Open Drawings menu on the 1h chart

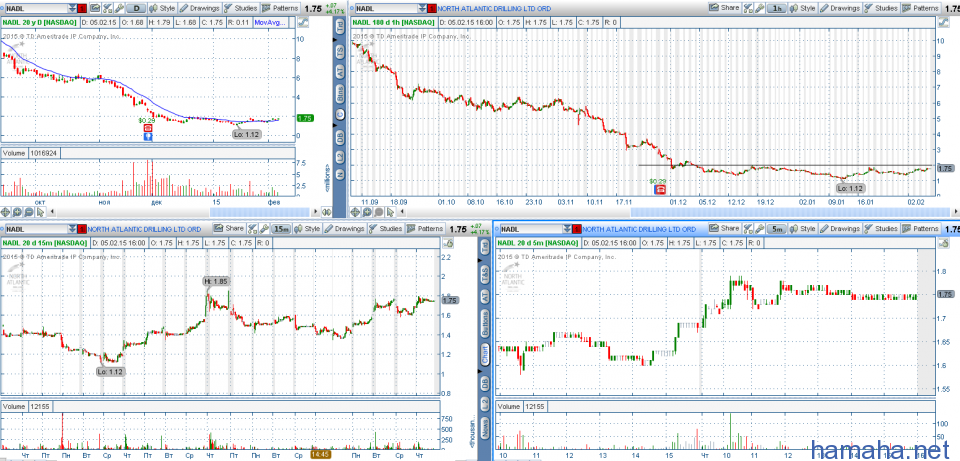(839, 8)
